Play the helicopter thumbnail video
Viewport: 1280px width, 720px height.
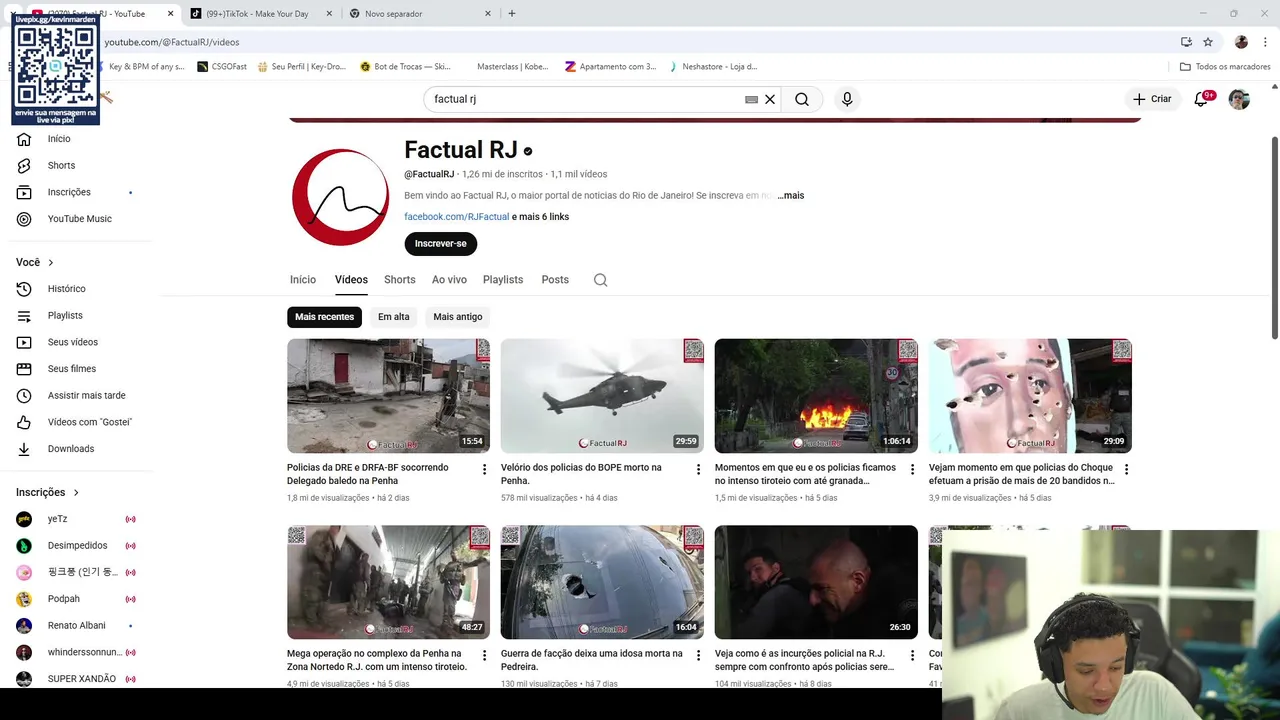602,396
